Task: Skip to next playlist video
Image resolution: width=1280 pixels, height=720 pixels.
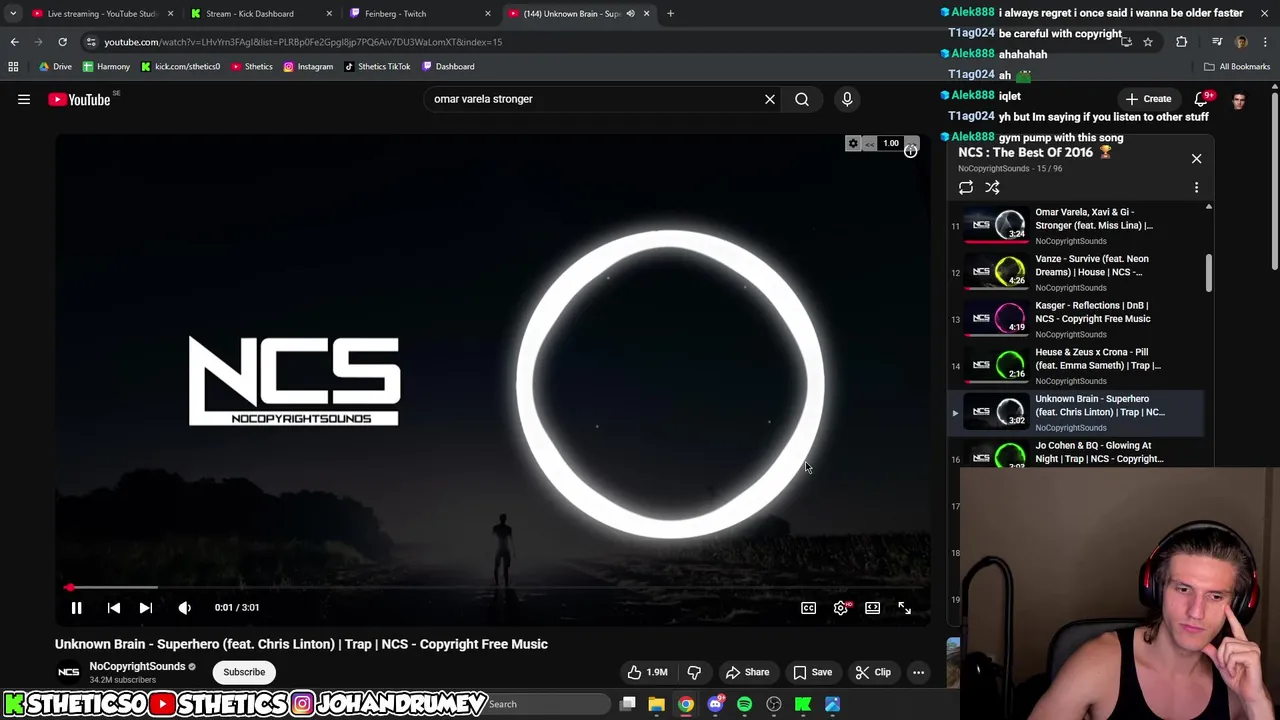Action: [146, 607]
